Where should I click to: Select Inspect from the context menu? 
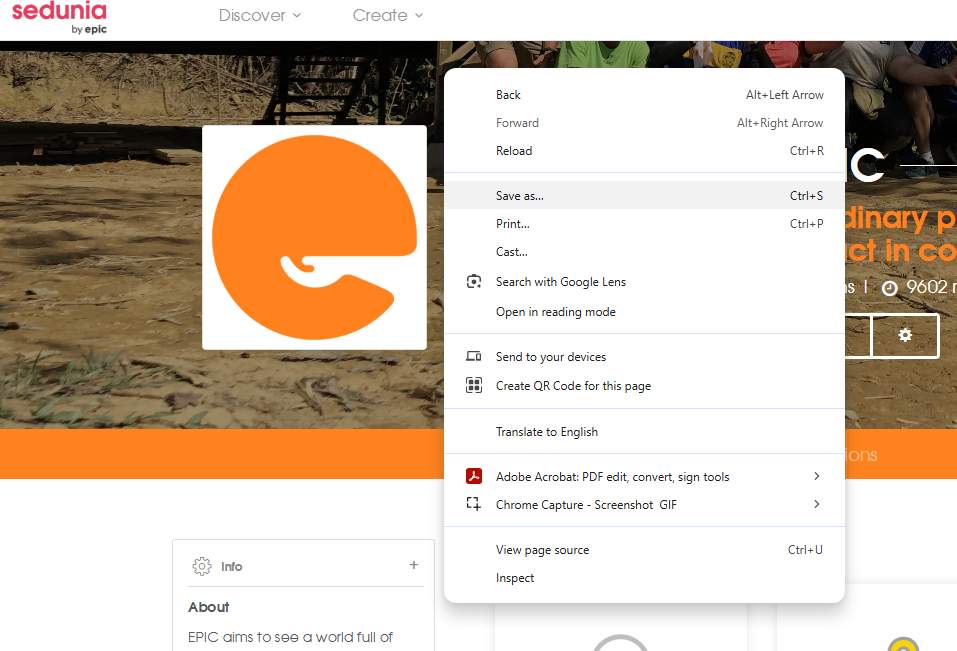tap(515, 578)
